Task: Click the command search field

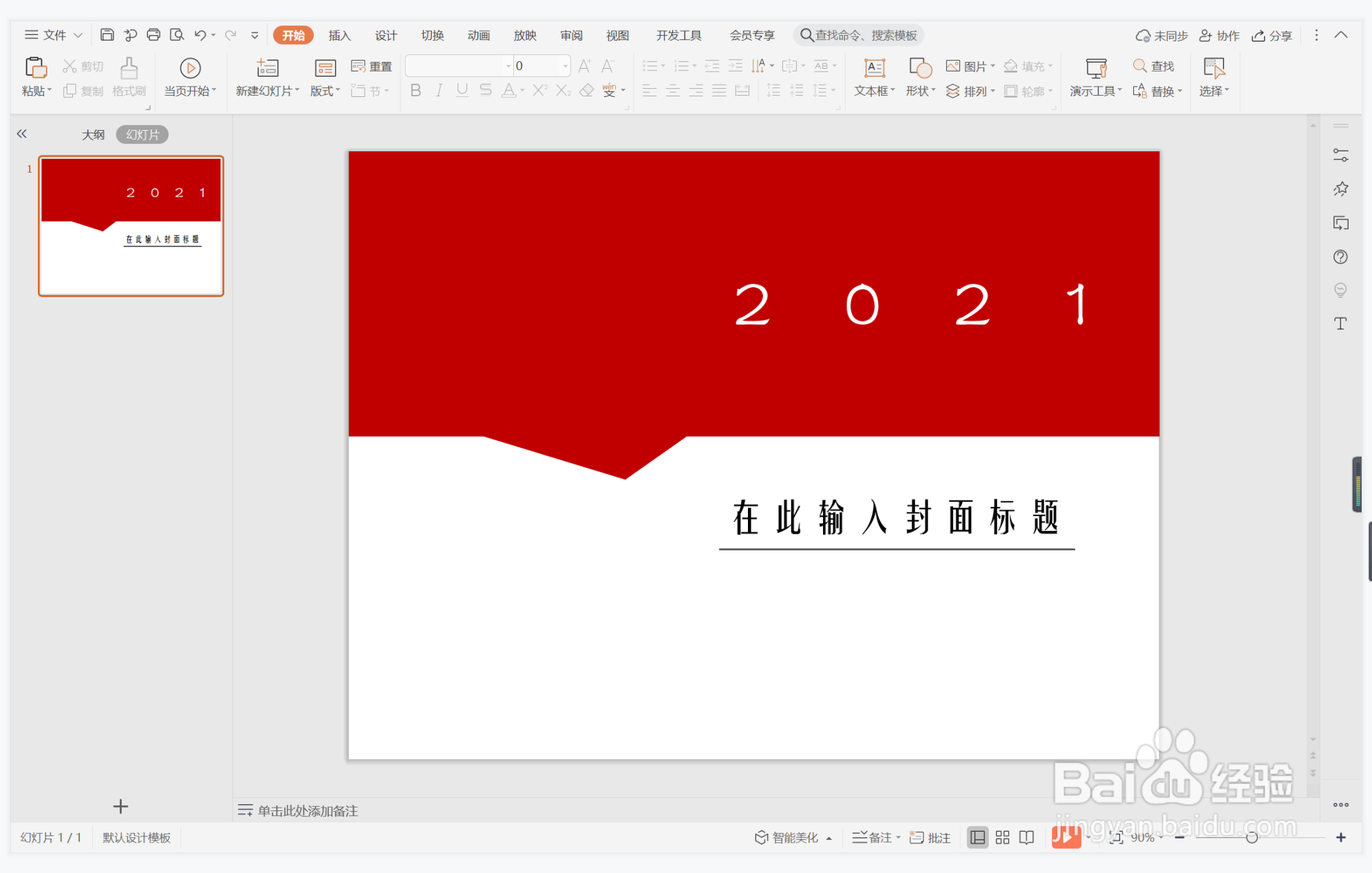Action: point(859,35)
